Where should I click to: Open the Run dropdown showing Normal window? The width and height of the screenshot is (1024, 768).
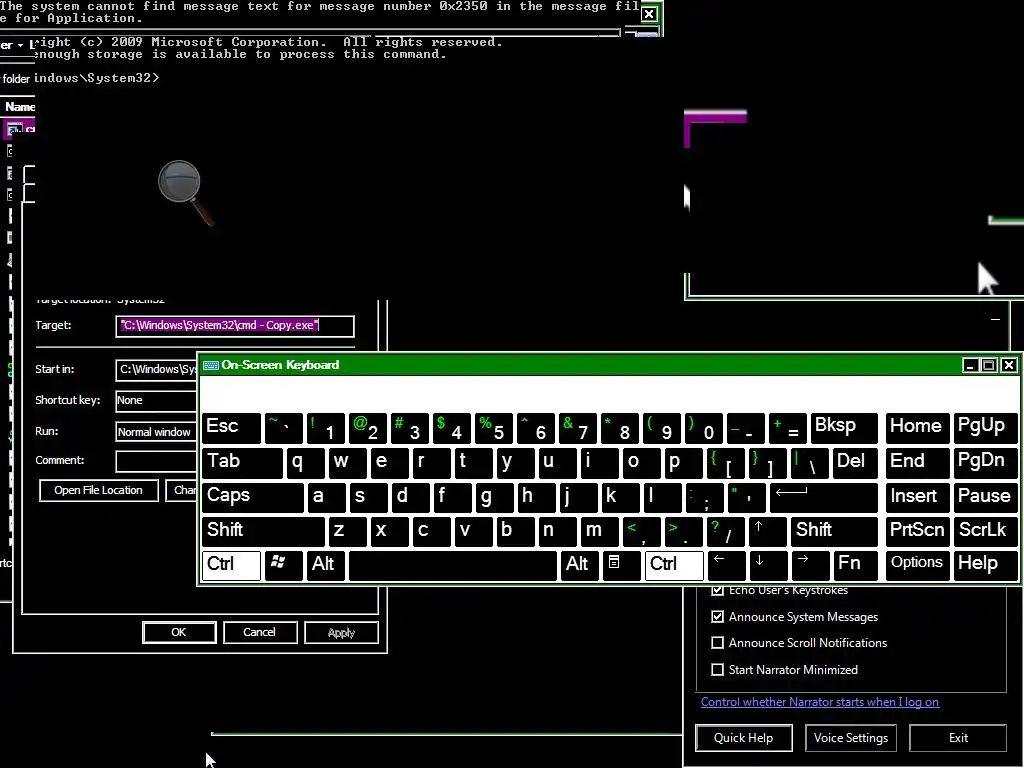(x=156, y=432)
